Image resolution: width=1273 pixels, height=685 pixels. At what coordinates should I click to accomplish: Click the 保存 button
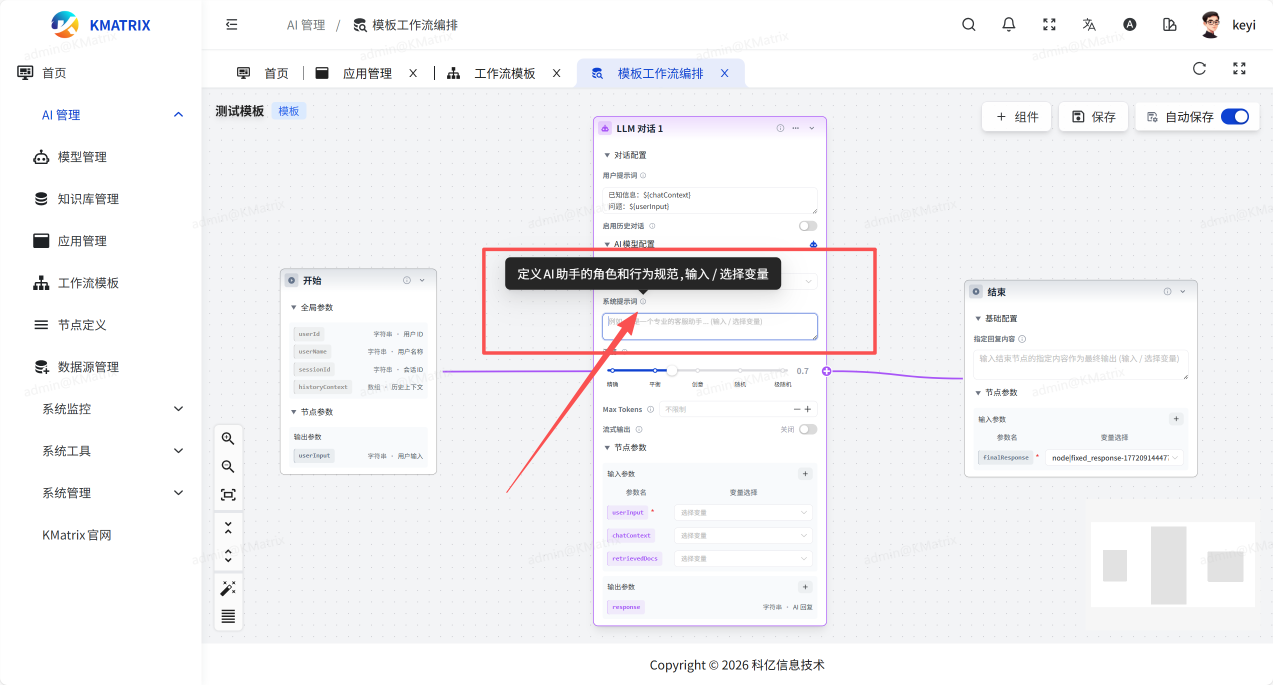[x=1093, y=117]
